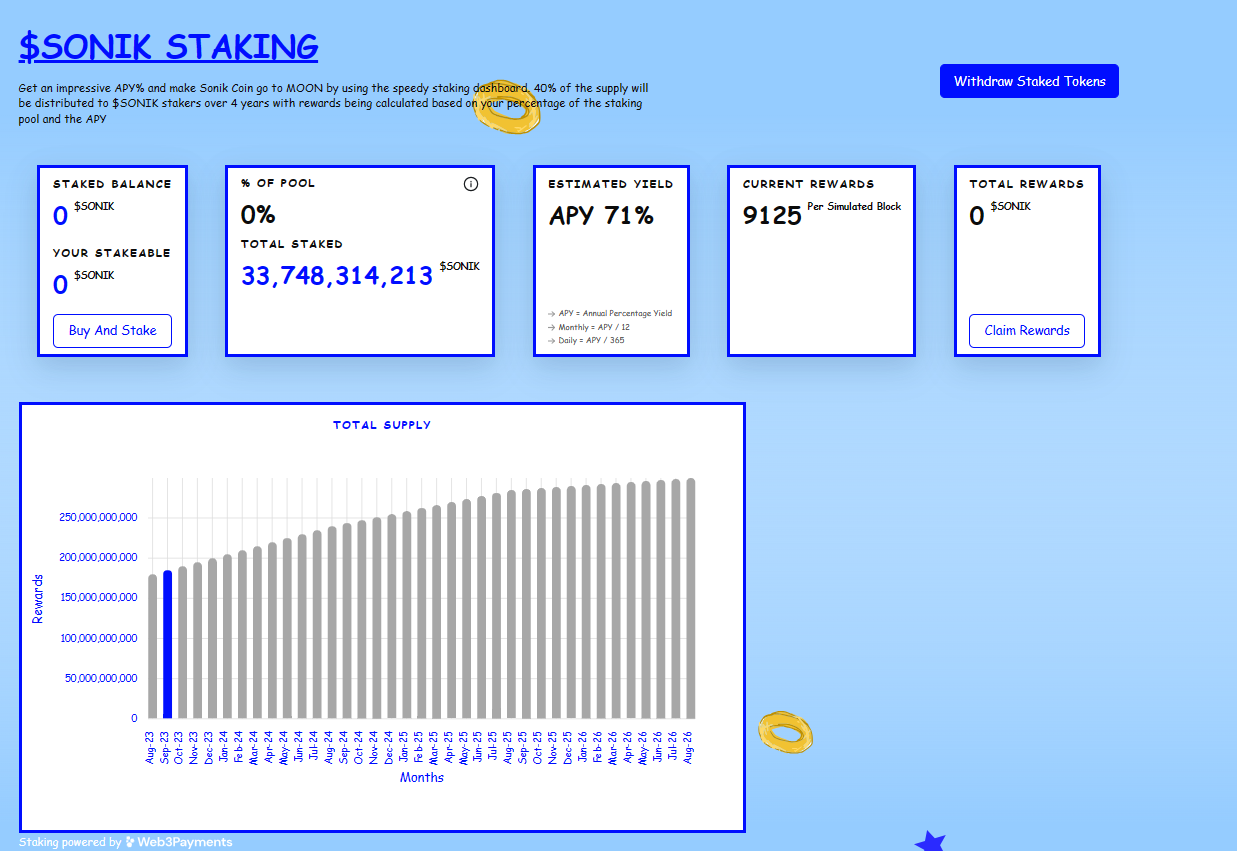The width and height of the screenshot is (1237, 851).
Task: Select the Jan-26 chart bar
Action: 586,601
